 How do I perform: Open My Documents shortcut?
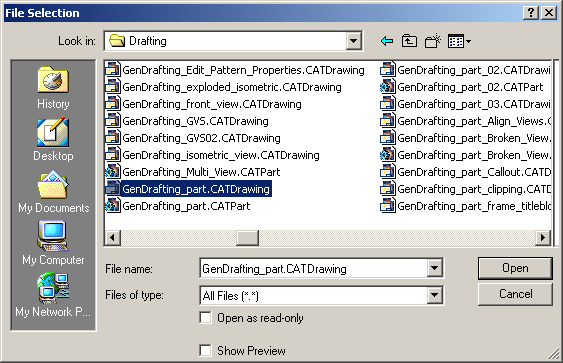click(53, 192)
